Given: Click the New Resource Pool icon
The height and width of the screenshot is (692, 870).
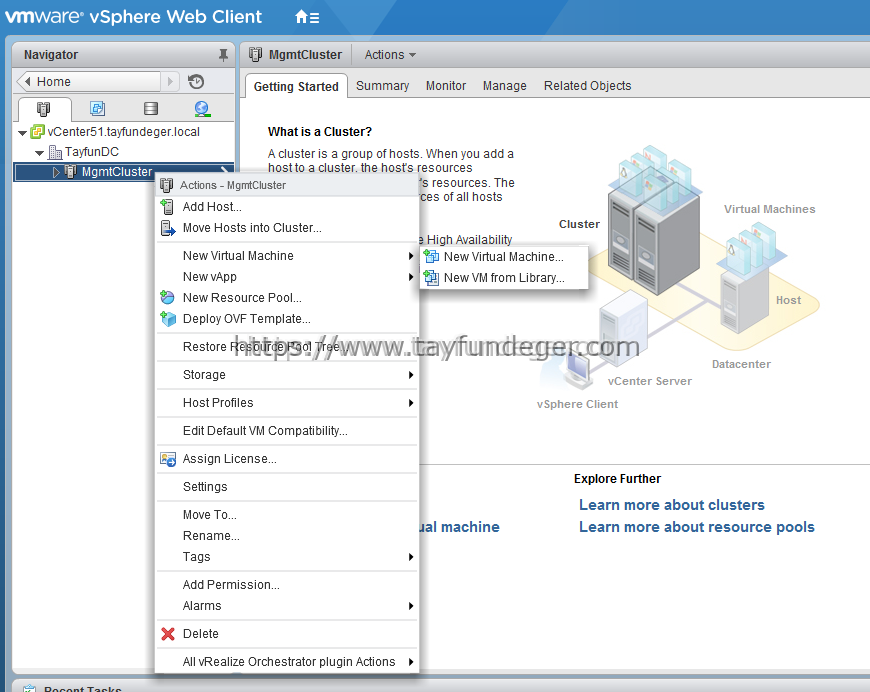Looking at the screenshot, I should pyautogui.click(x=167, y=297).
